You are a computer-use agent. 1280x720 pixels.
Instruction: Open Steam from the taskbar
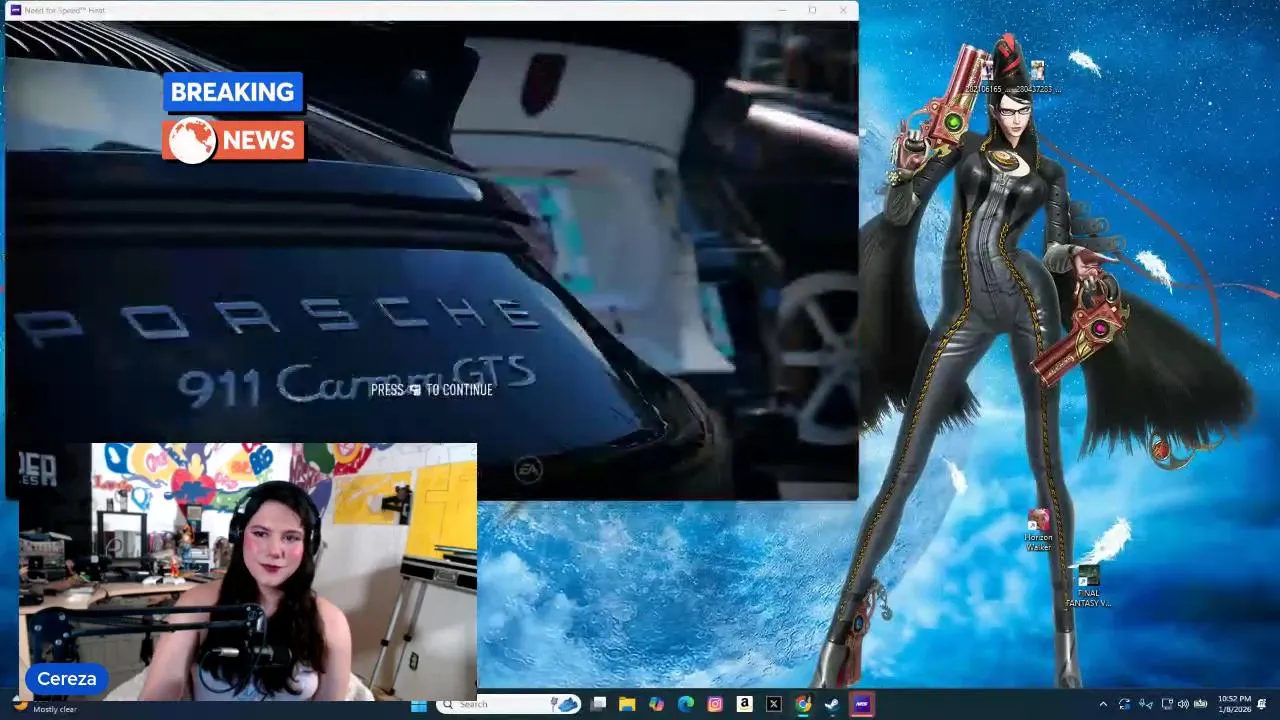click(832, 704)
